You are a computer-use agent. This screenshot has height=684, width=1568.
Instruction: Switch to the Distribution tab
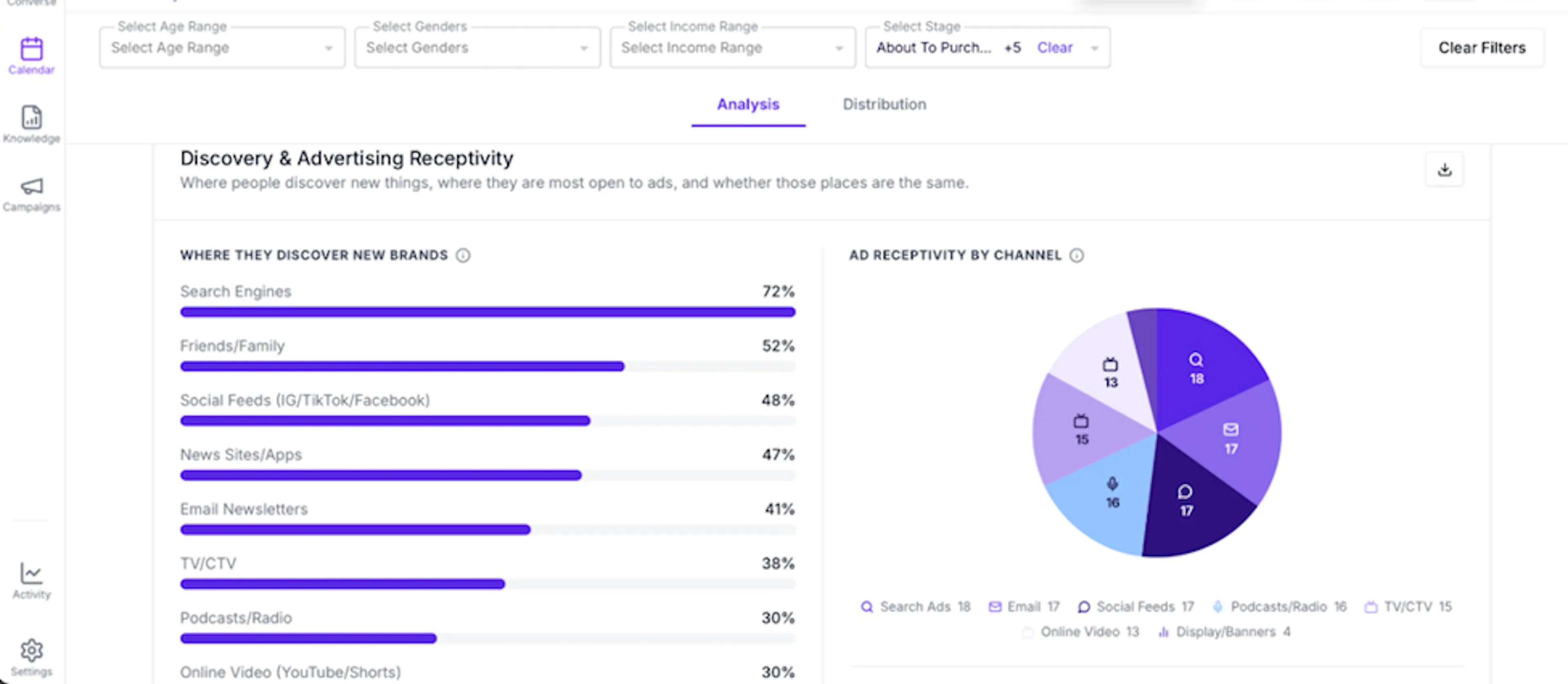(x=884, y=105)
